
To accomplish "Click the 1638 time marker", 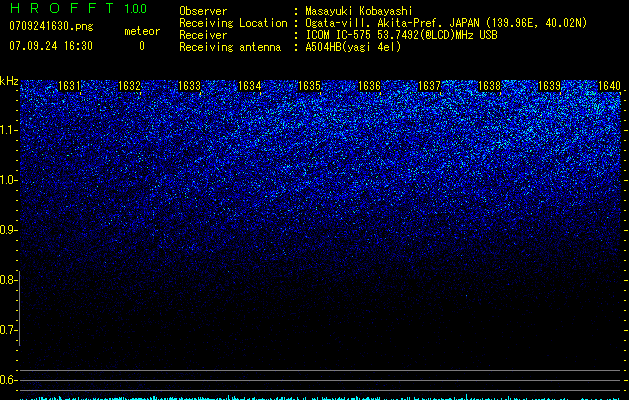I will coord(489,86).
